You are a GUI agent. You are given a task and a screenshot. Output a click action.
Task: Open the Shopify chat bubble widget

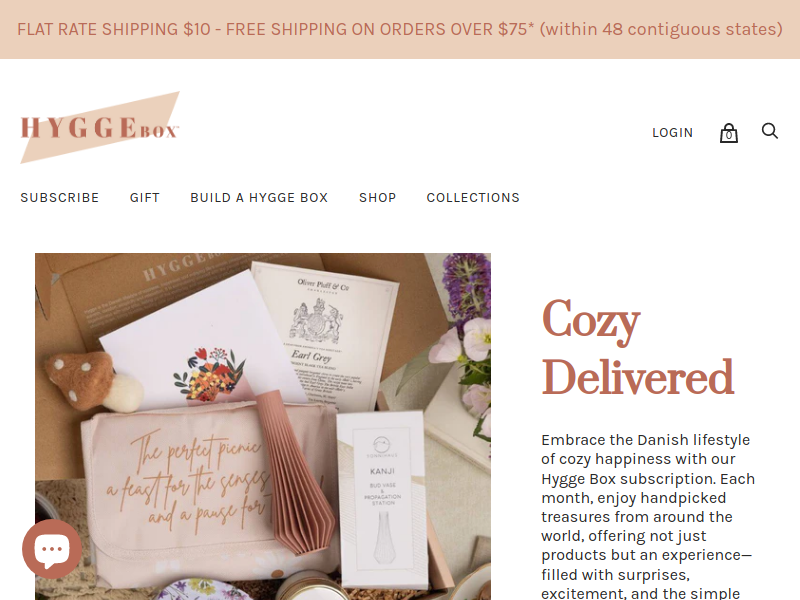(52, 549)
